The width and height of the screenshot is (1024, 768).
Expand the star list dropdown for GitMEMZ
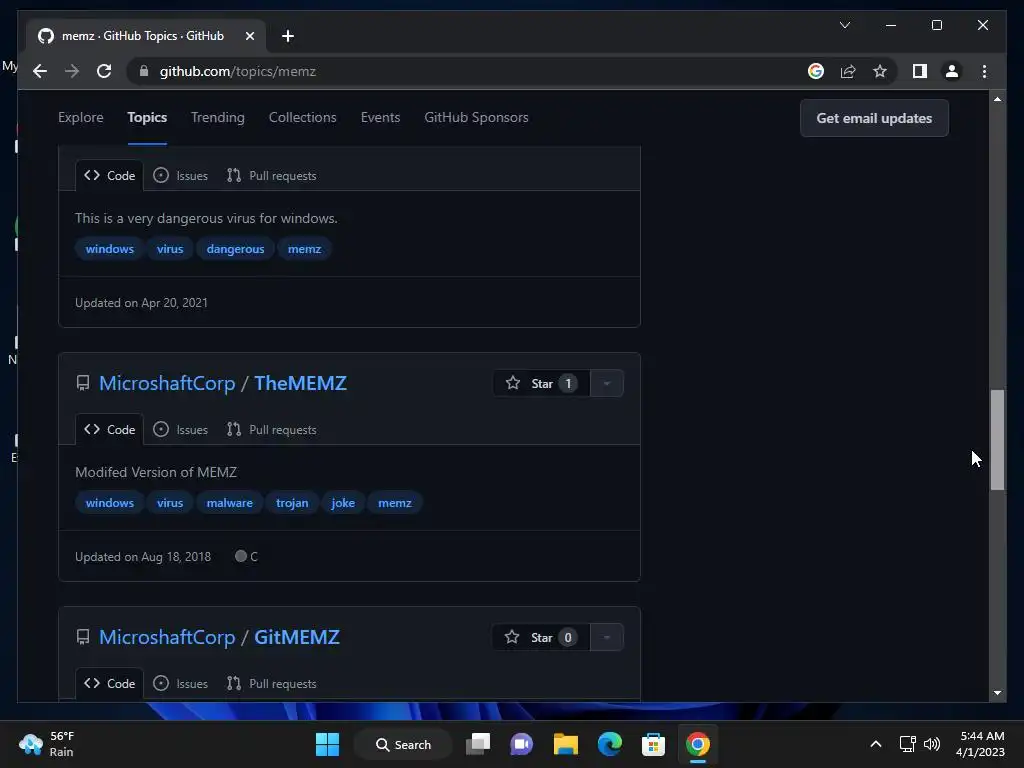pos(607,637)
